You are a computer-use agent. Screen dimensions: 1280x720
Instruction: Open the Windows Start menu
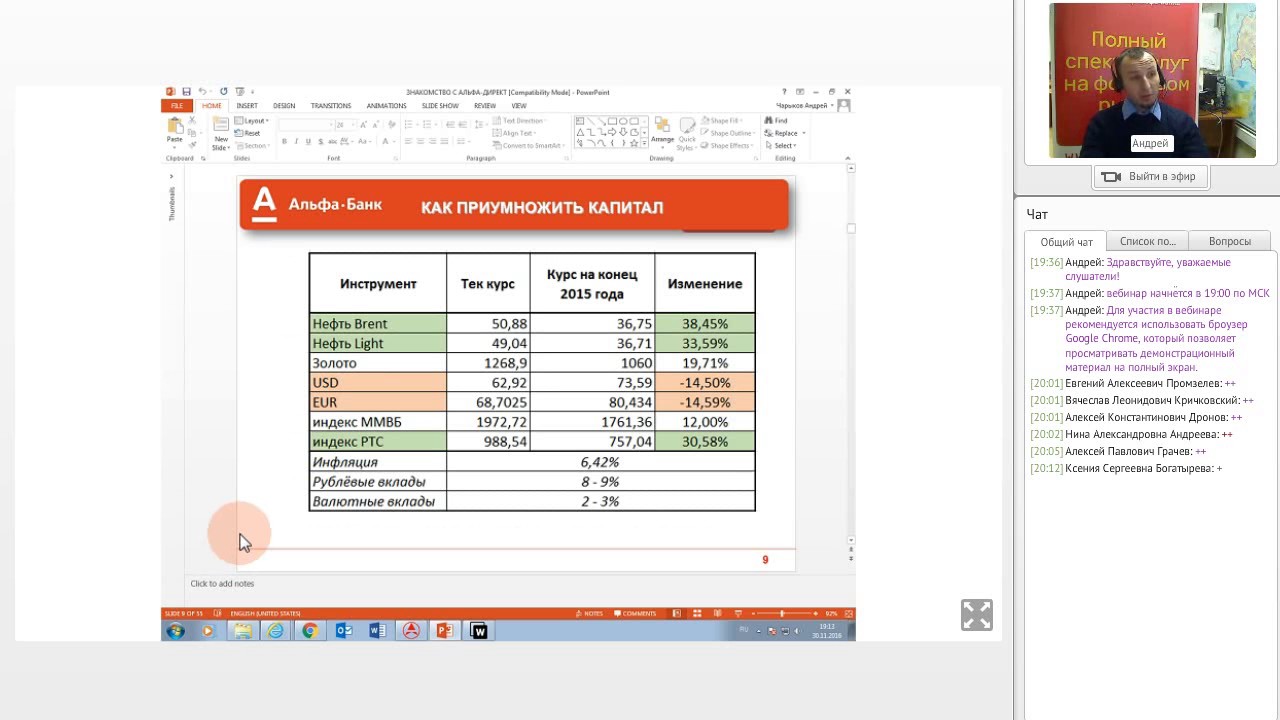(176, 631)
